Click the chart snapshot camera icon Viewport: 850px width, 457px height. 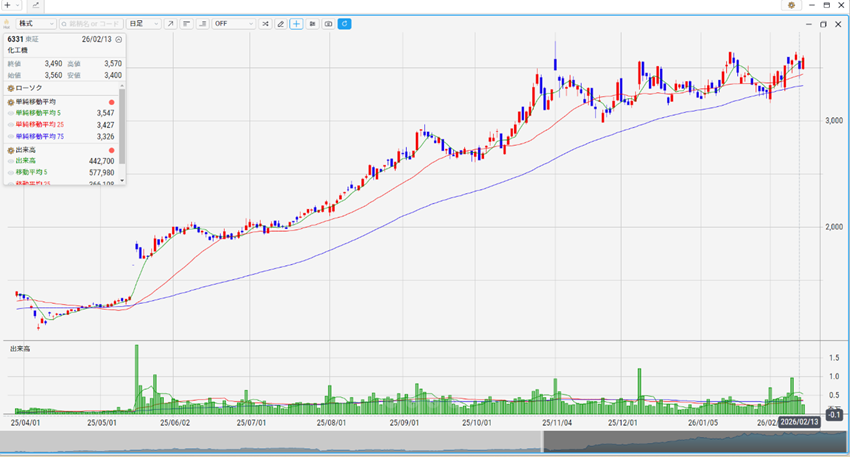coord(328,23)
